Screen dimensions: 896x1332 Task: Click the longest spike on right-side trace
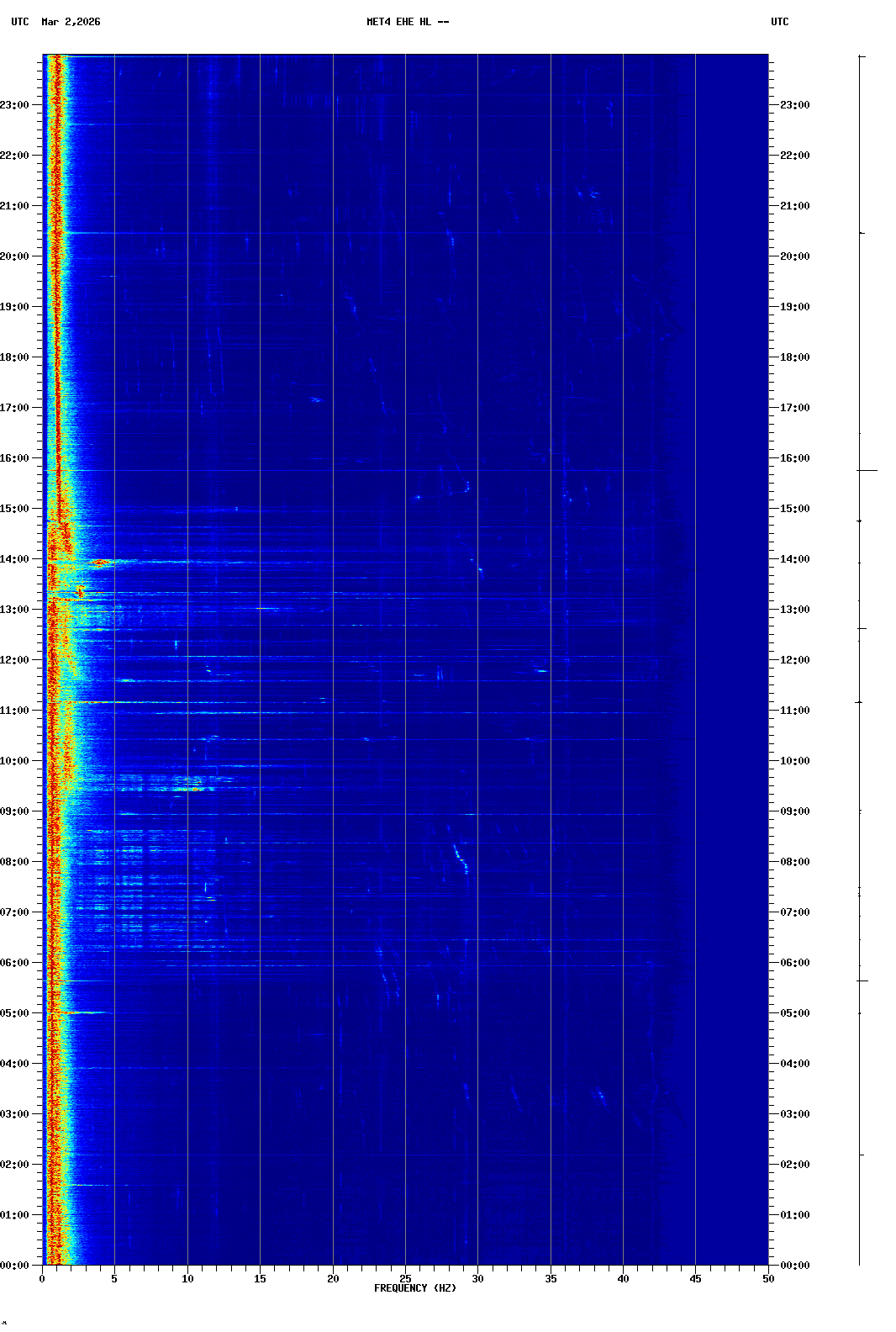click(869, 471)
